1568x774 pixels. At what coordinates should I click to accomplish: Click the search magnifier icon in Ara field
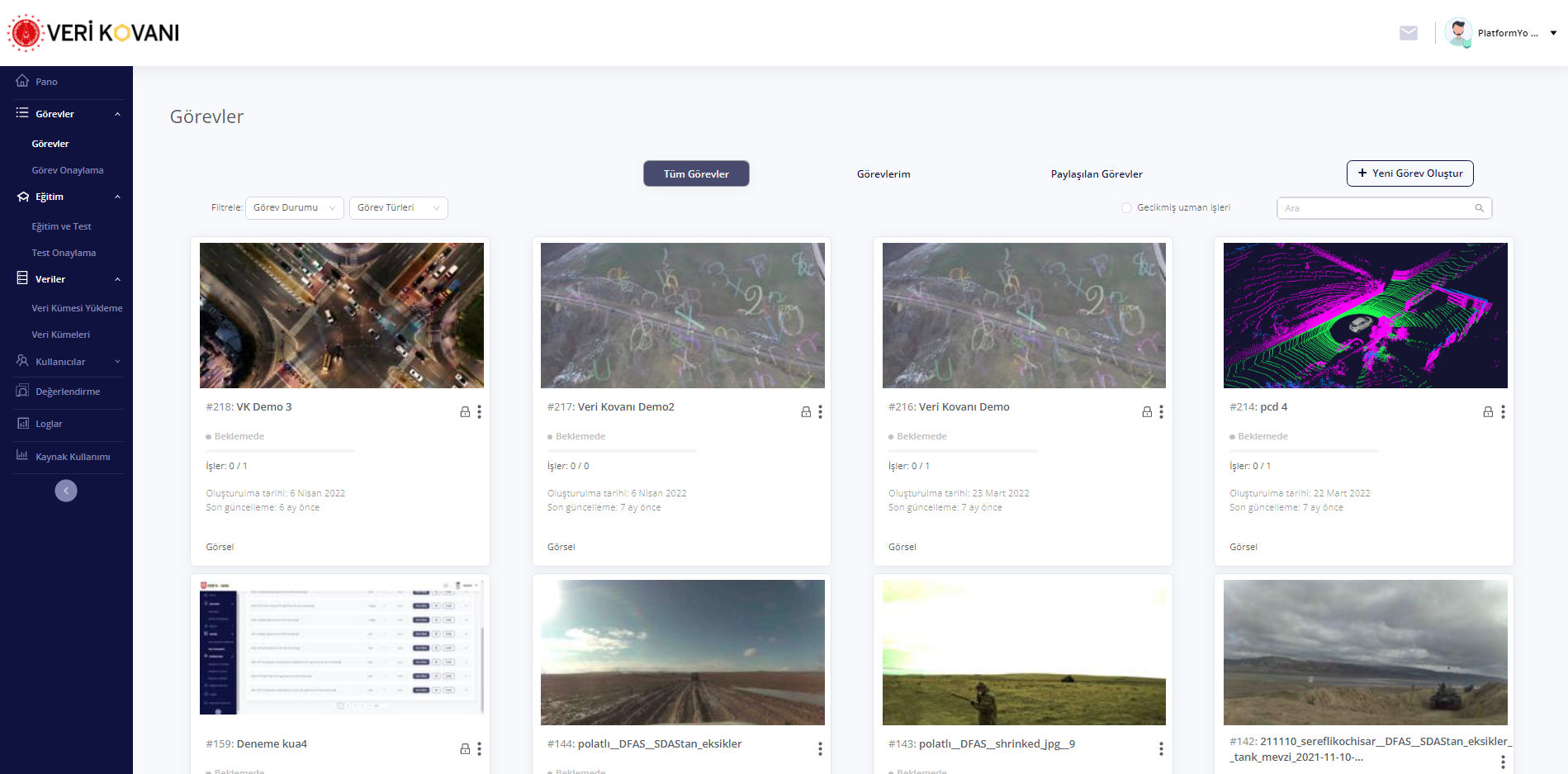(x=1480, y=208)
